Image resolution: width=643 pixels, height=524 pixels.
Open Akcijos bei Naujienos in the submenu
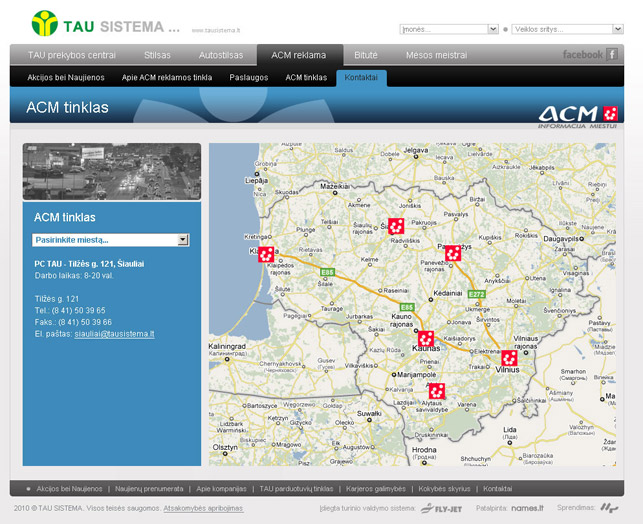pyautogui.click(x=66, y=77)
